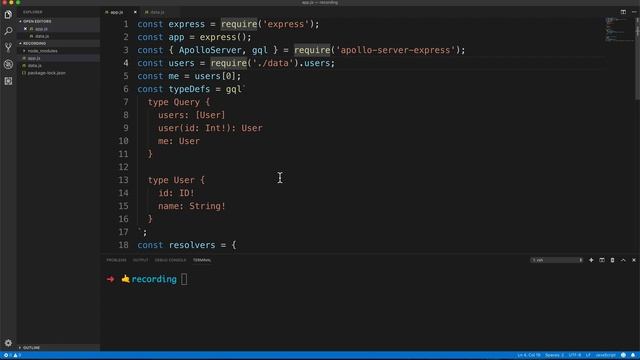Click 'user(id: Int!): User' on line 9
The width and height of the screenshot is (640, 360).
(210, 128)
